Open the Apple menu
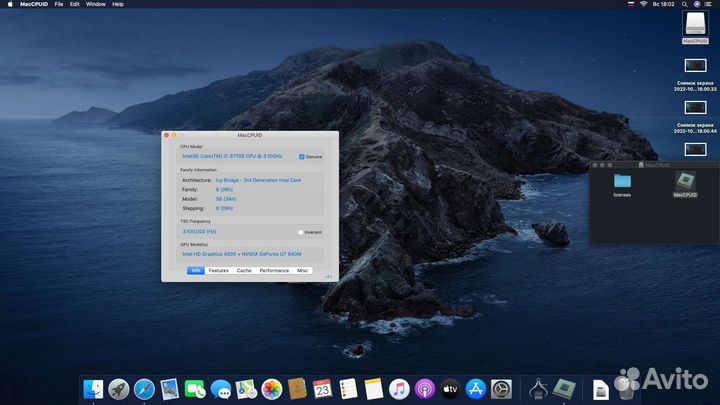This screenshot has height=405, width=720. point(10,4)
